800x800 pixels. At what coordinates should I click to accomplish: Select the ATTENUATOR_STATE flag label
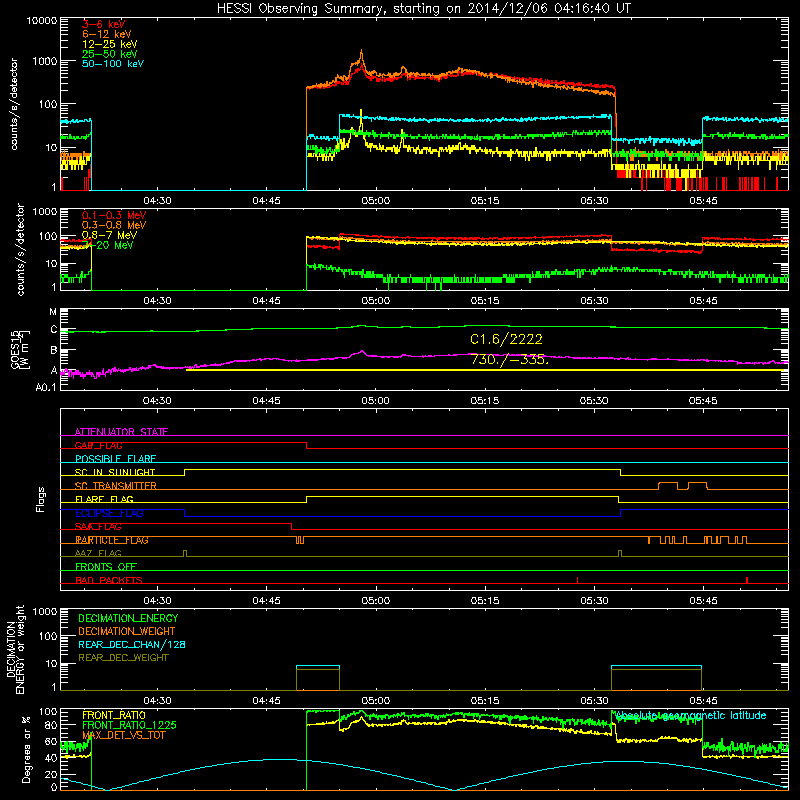pos(121,432)
